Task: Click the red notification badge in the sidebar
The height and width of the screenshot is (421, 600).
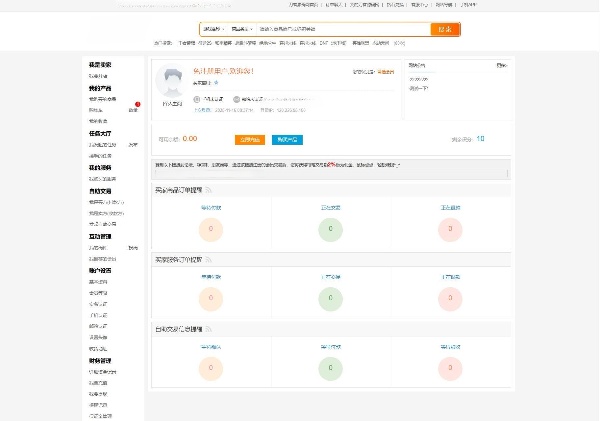Action: click(138, 104)
